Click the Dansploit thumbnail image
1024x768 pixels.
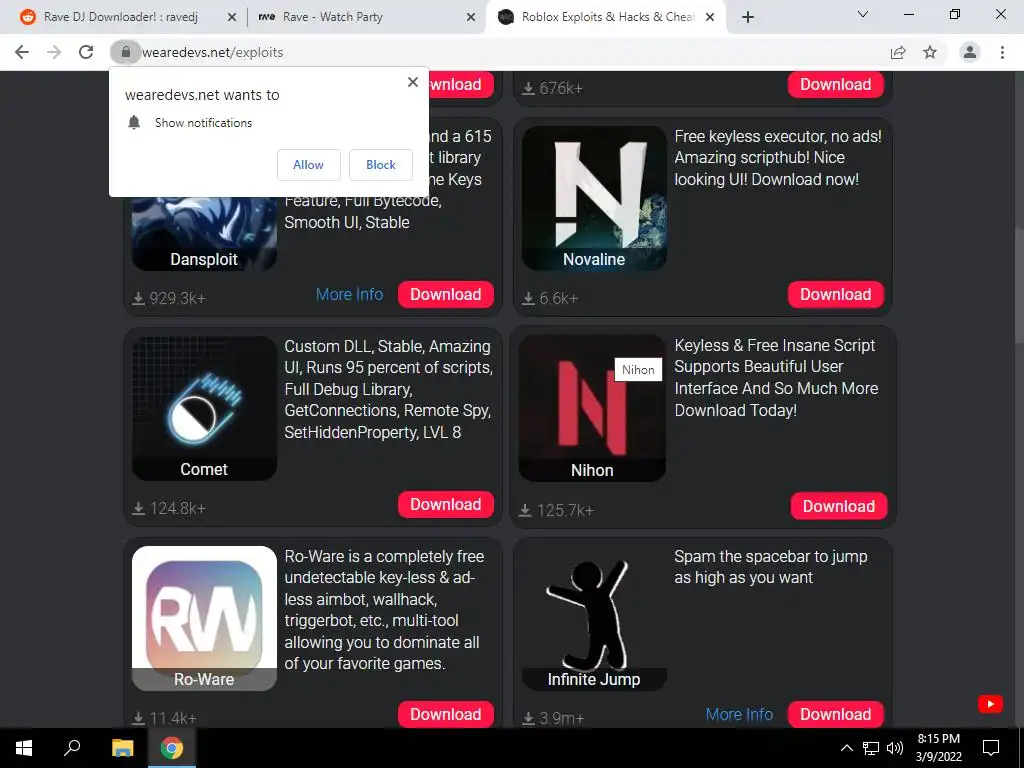(x=204, y=234)
